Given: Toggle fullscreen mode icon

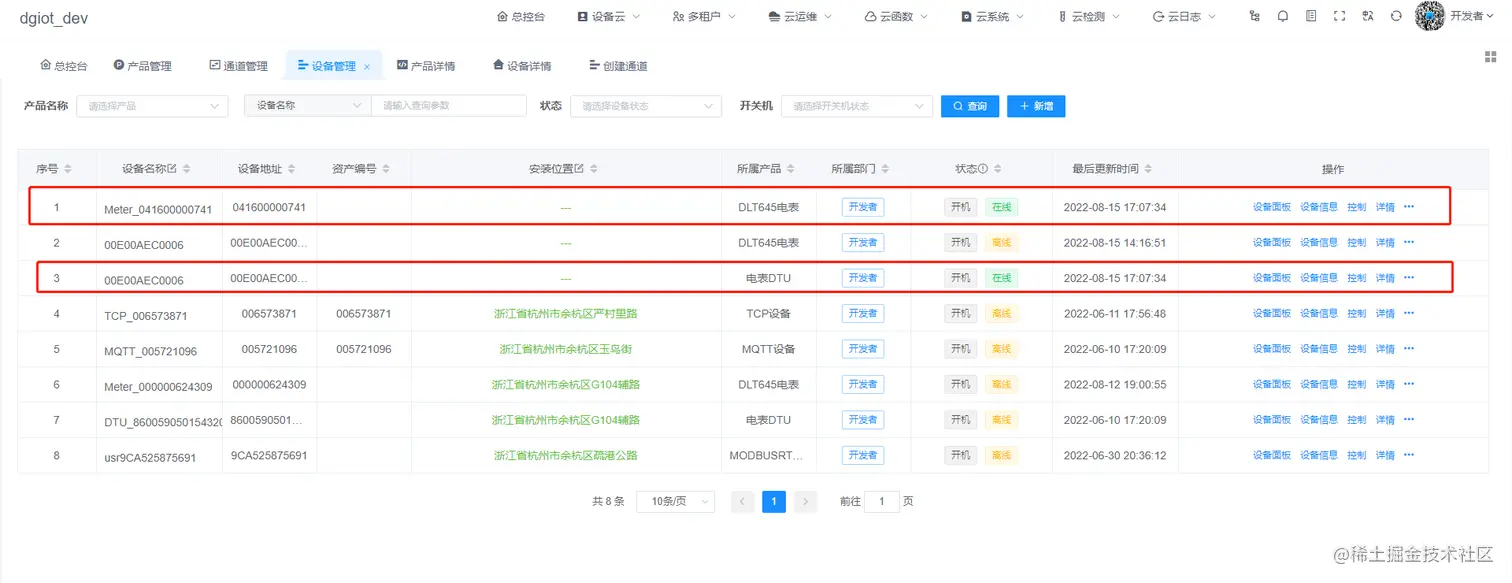Looking at the screenshot, I should click(x=1340, y=16).
